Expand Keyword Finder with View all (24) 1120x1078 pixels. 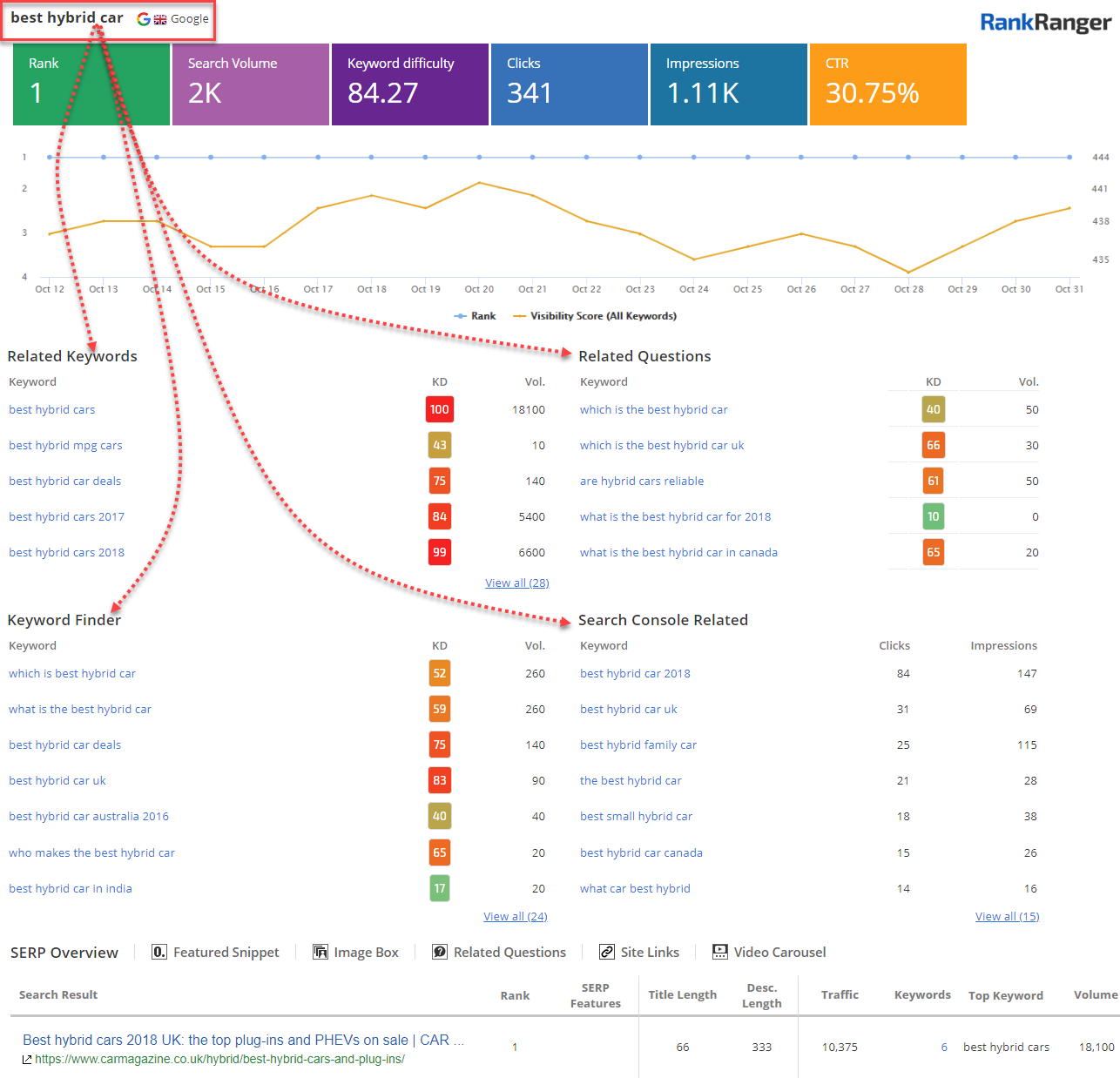(x=515, y=916)
